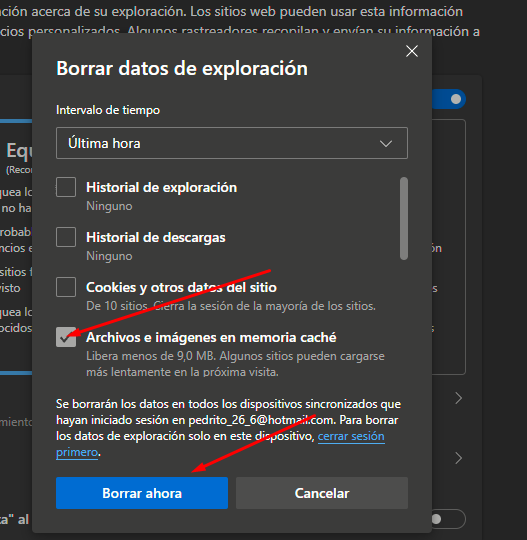This screenshot has height=540, width=527.
Task: Uncheck Archivos e imágenes en memoria caché
Action: pos(66,337)
